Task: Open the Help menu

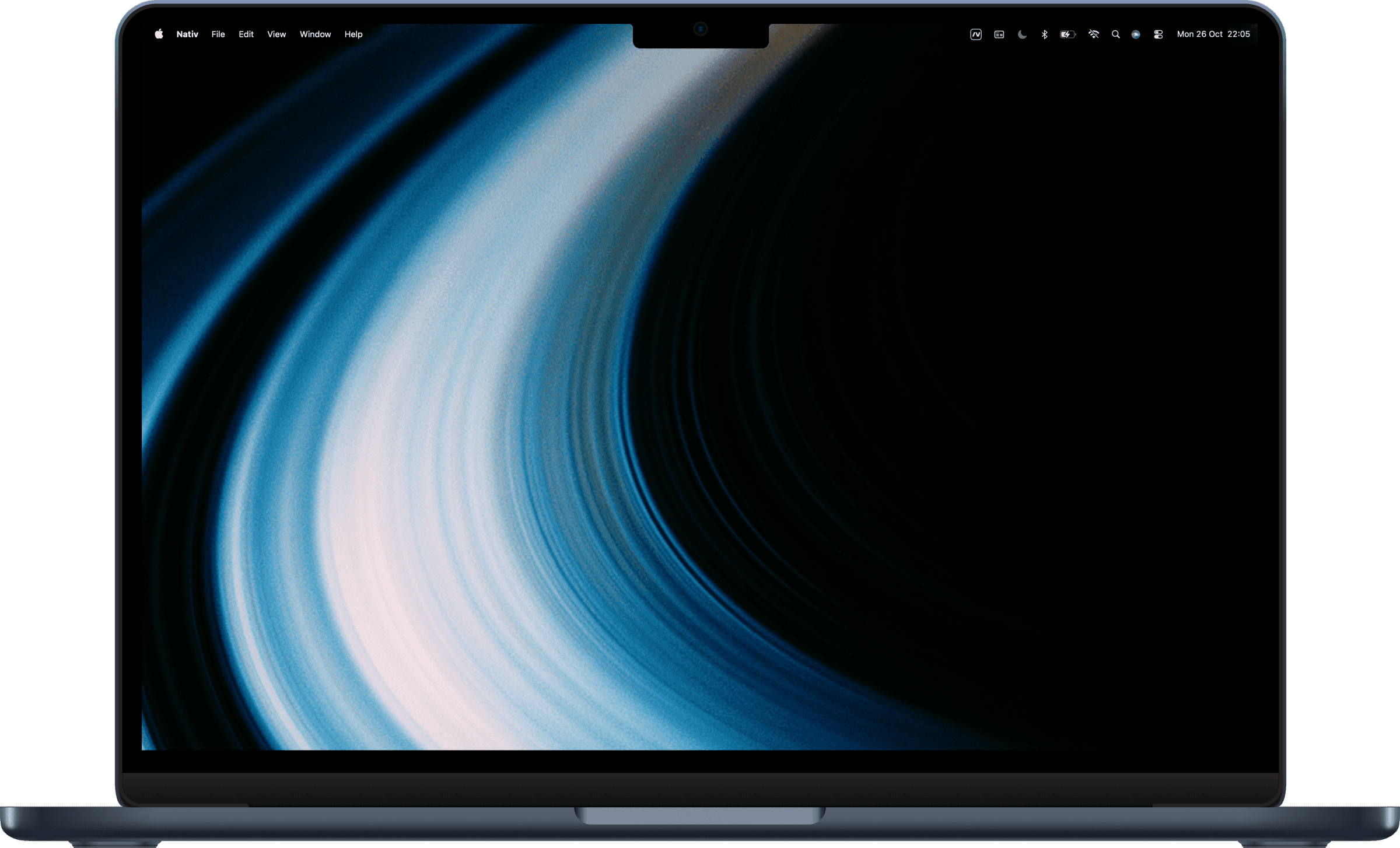Action: (353, 34)
